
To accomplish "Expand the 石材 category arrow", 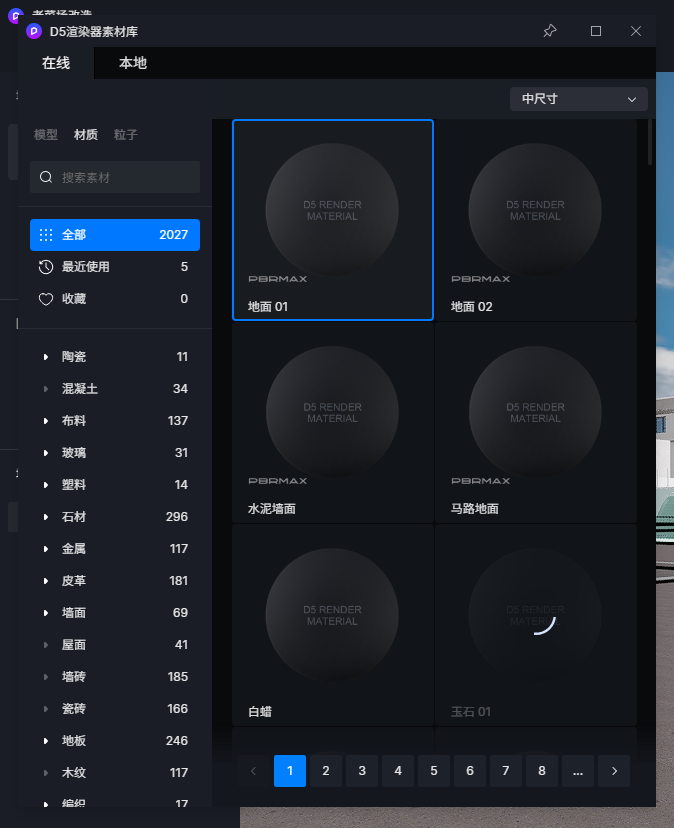I will pyautogui.click(x=46, y=517).
